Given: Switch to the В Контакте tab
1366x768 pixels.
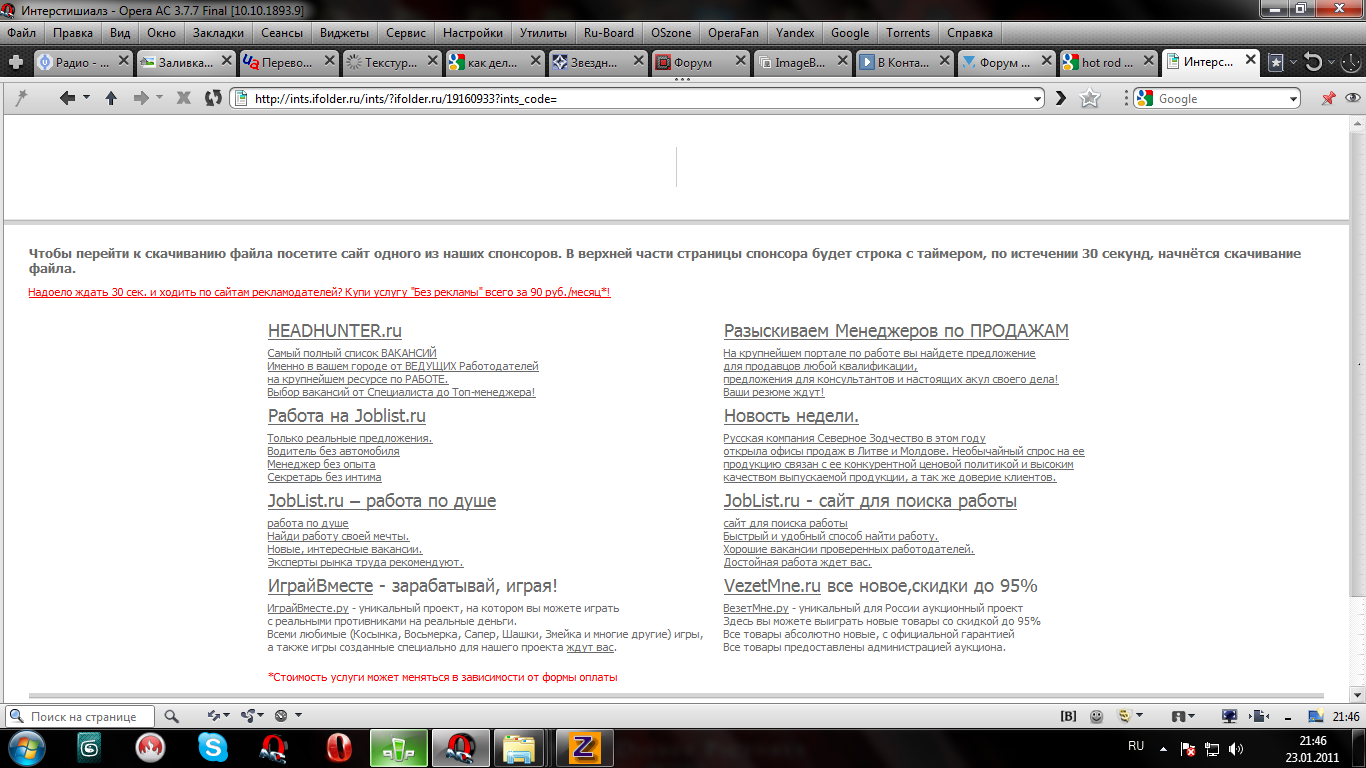Looking at the screenshot, I should click(x=904, y=62).
